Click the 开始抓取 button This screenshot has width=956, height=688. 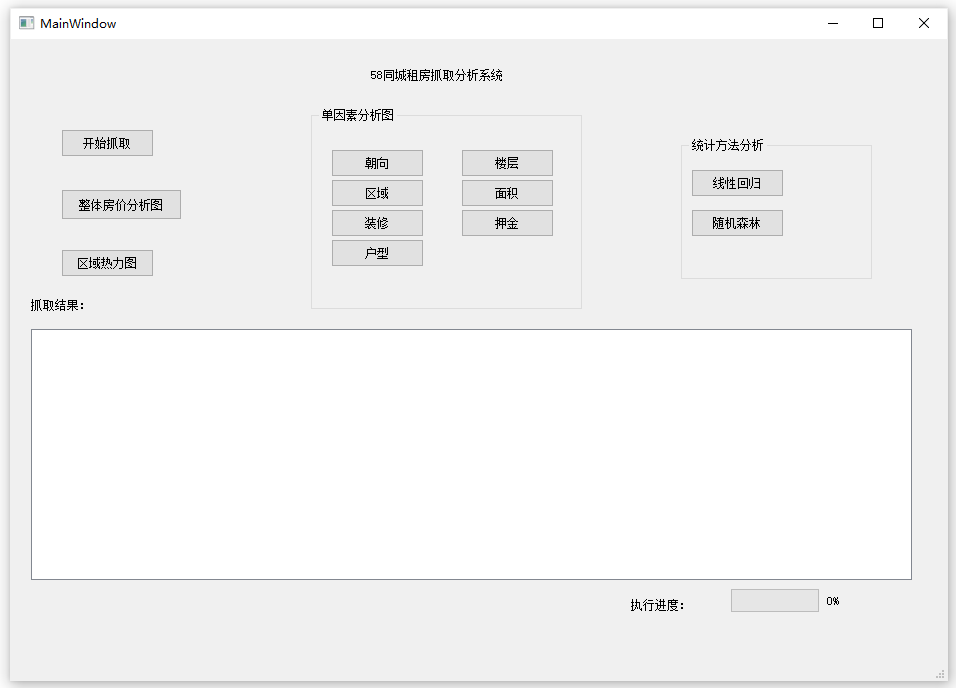tap(107, 143)
